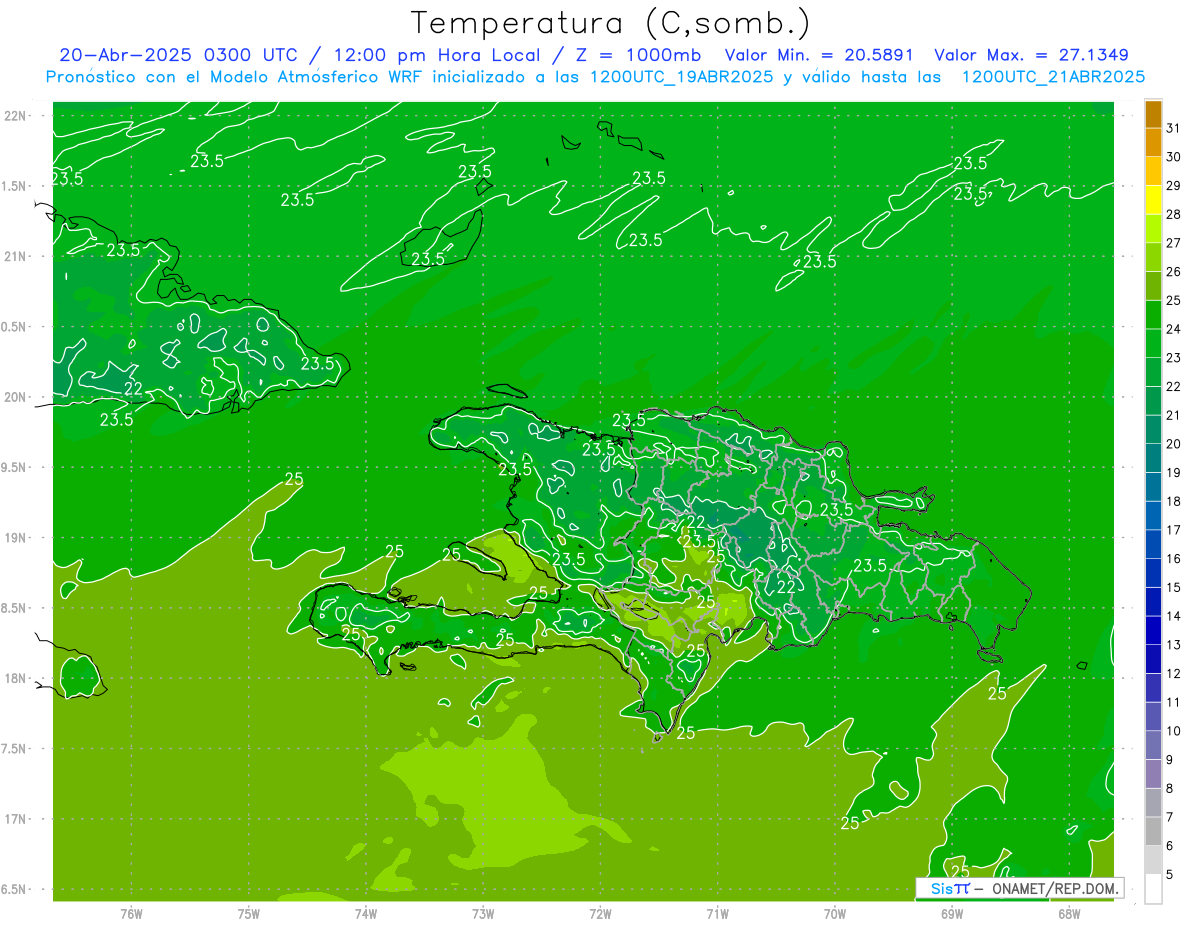The width and height of the screenshot is (1200, 927).
Task: Click the latitude label 18N
Action: click(16, 679)
